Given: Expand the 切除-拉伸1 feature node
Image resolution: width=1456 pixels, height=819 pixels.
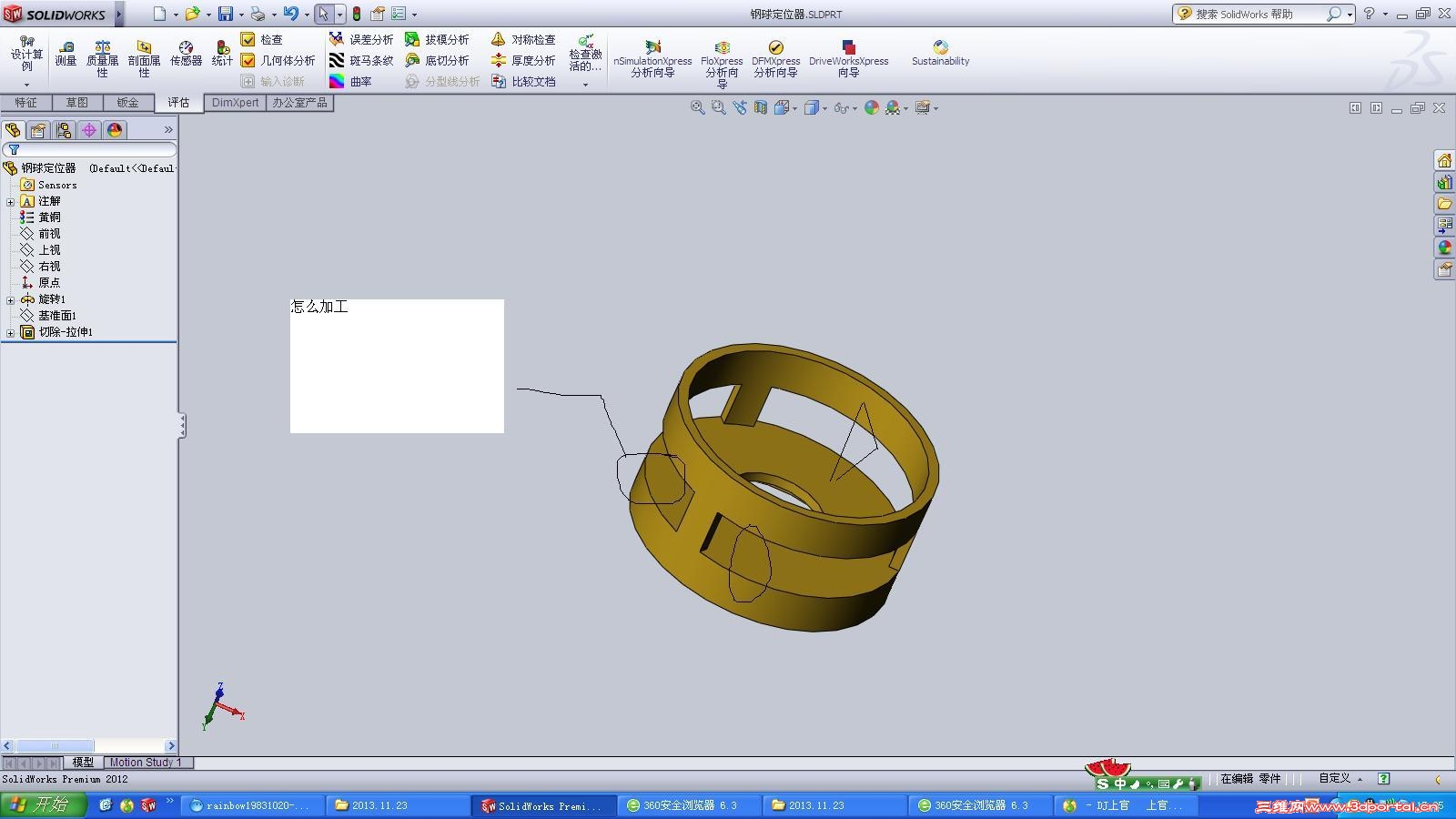Looking at the screenshot, I should [10, 333].
